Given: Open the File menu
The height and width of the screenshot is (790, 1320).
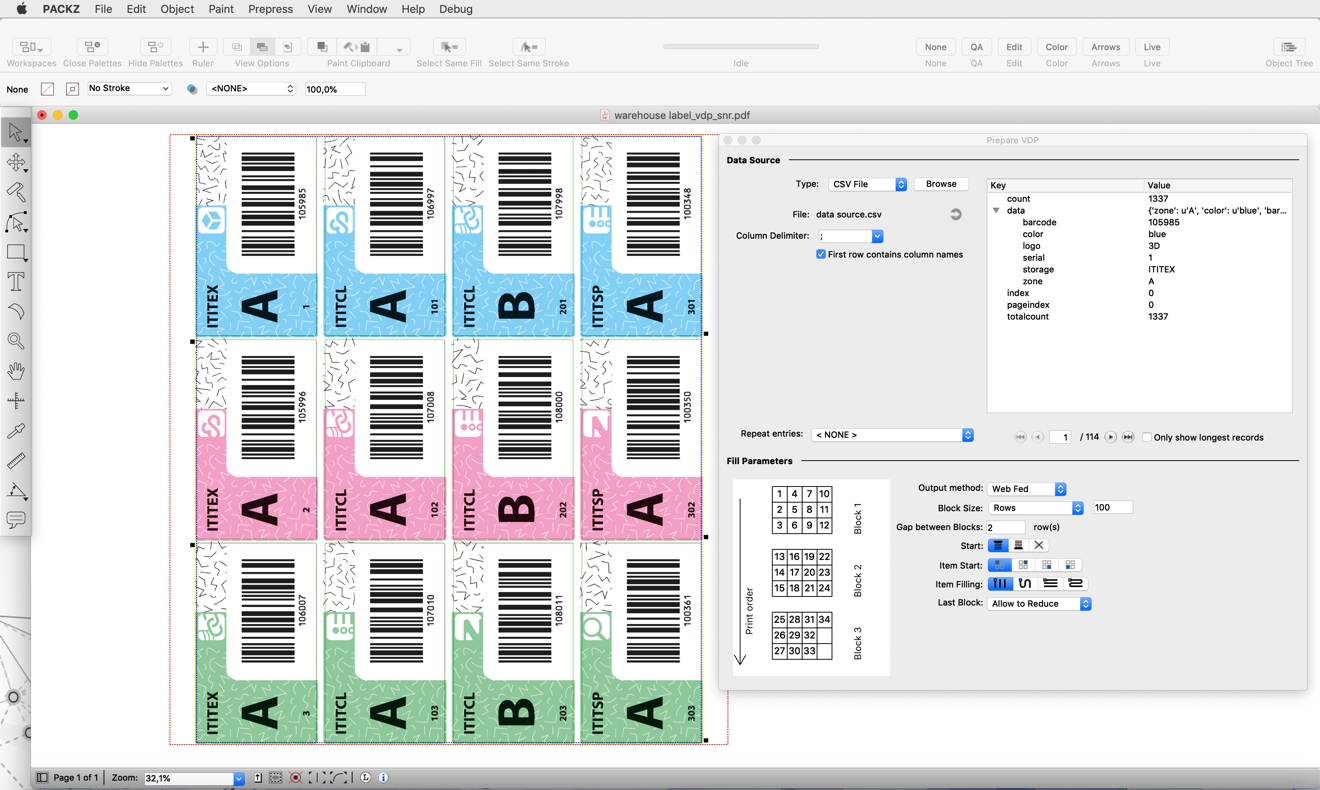Looking at the screenshot, I should (103, 9).
